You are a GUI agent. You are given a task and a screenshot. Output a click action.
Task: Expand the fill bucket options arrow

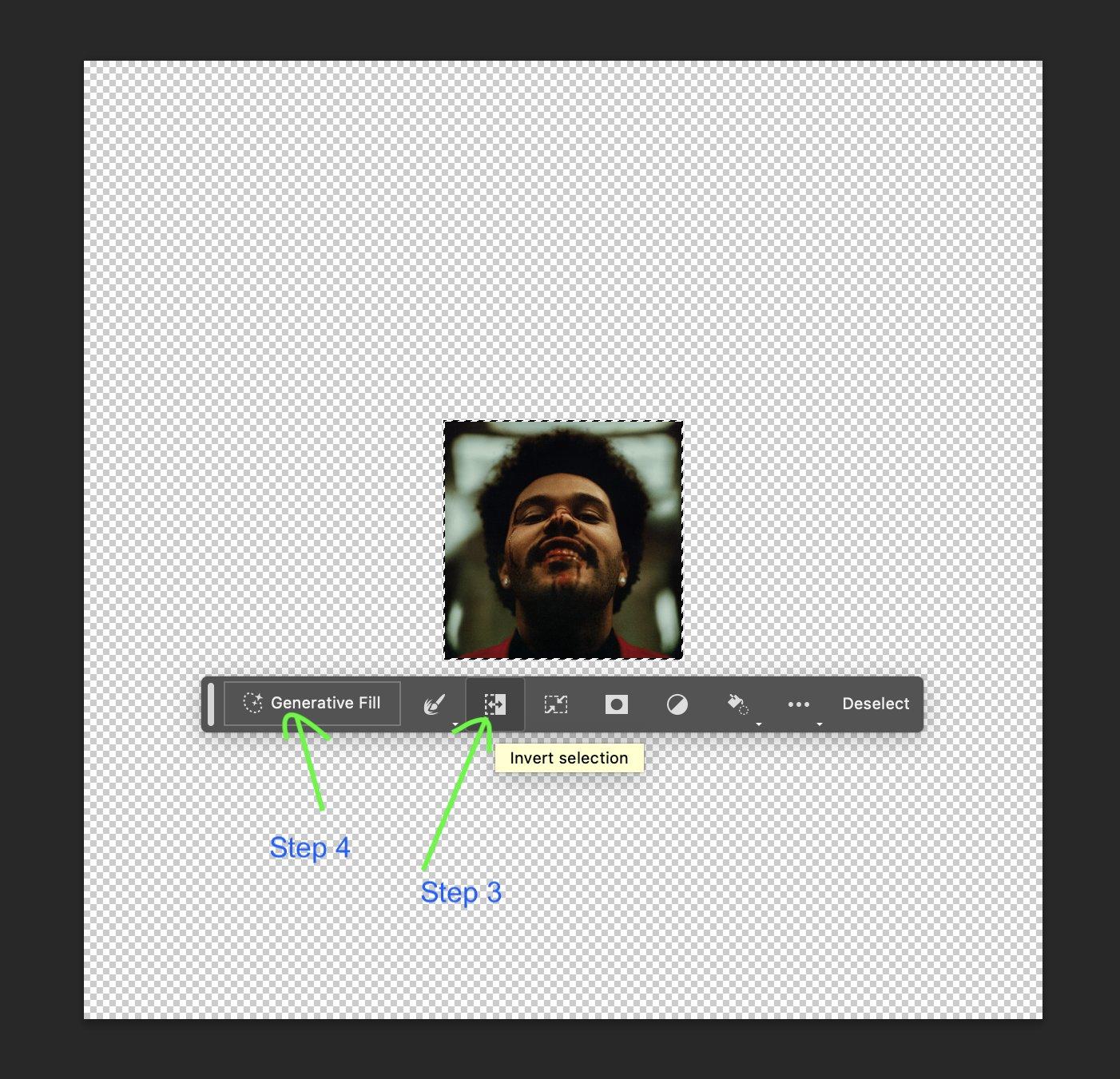(x=759, y=724)
